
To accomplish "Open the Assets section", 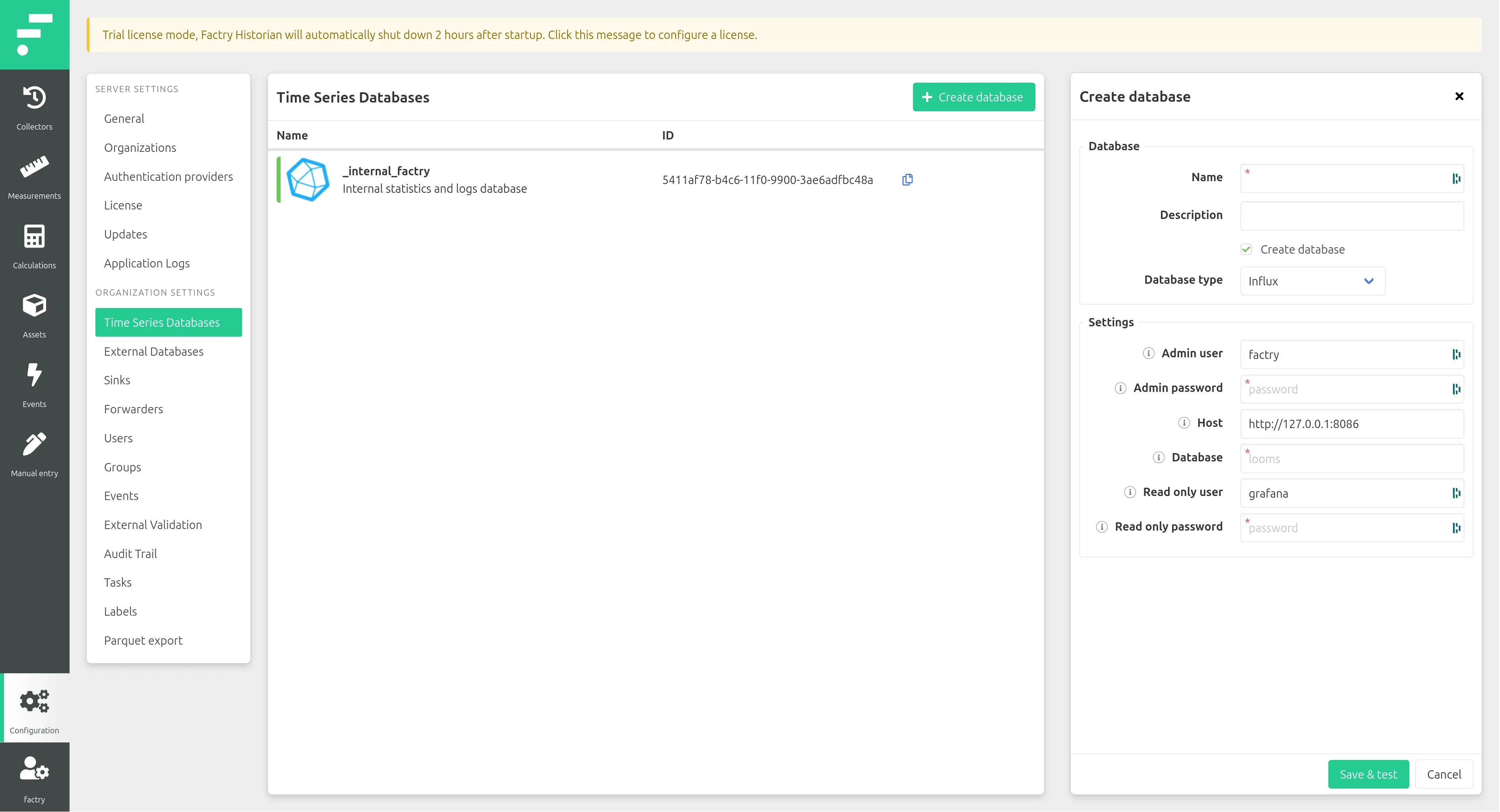I will 34,316.
